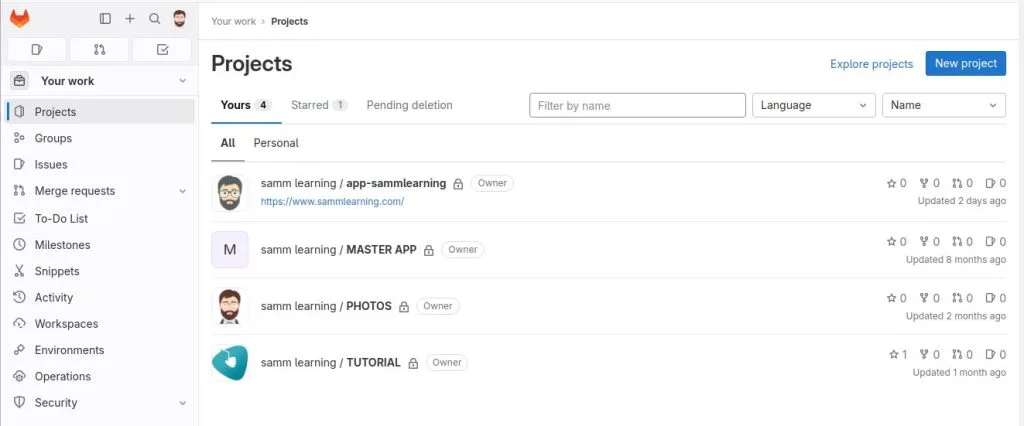Click the app-sammlearning private lock icon
This screenshot has height=426, width=1024.
click(x=458, y=184)
